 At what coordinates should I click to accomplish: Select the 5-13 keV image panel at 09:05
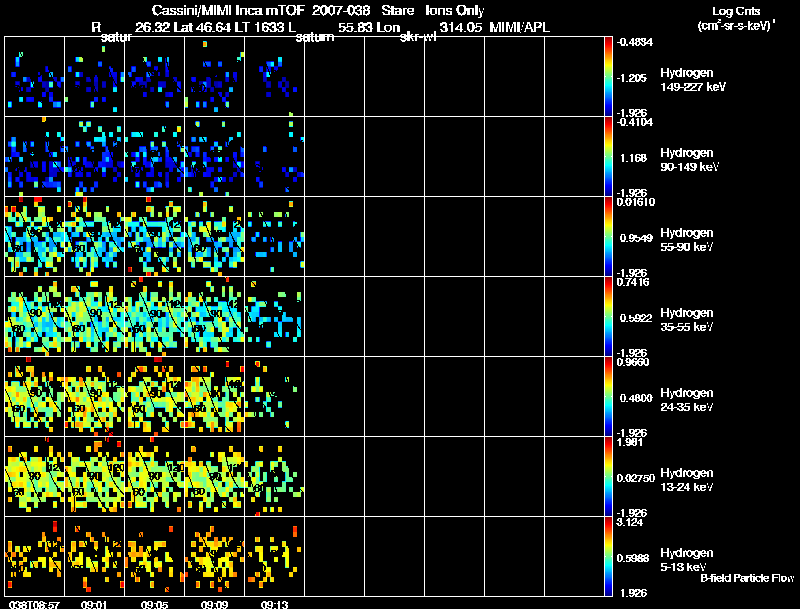[x=155, y=557]
